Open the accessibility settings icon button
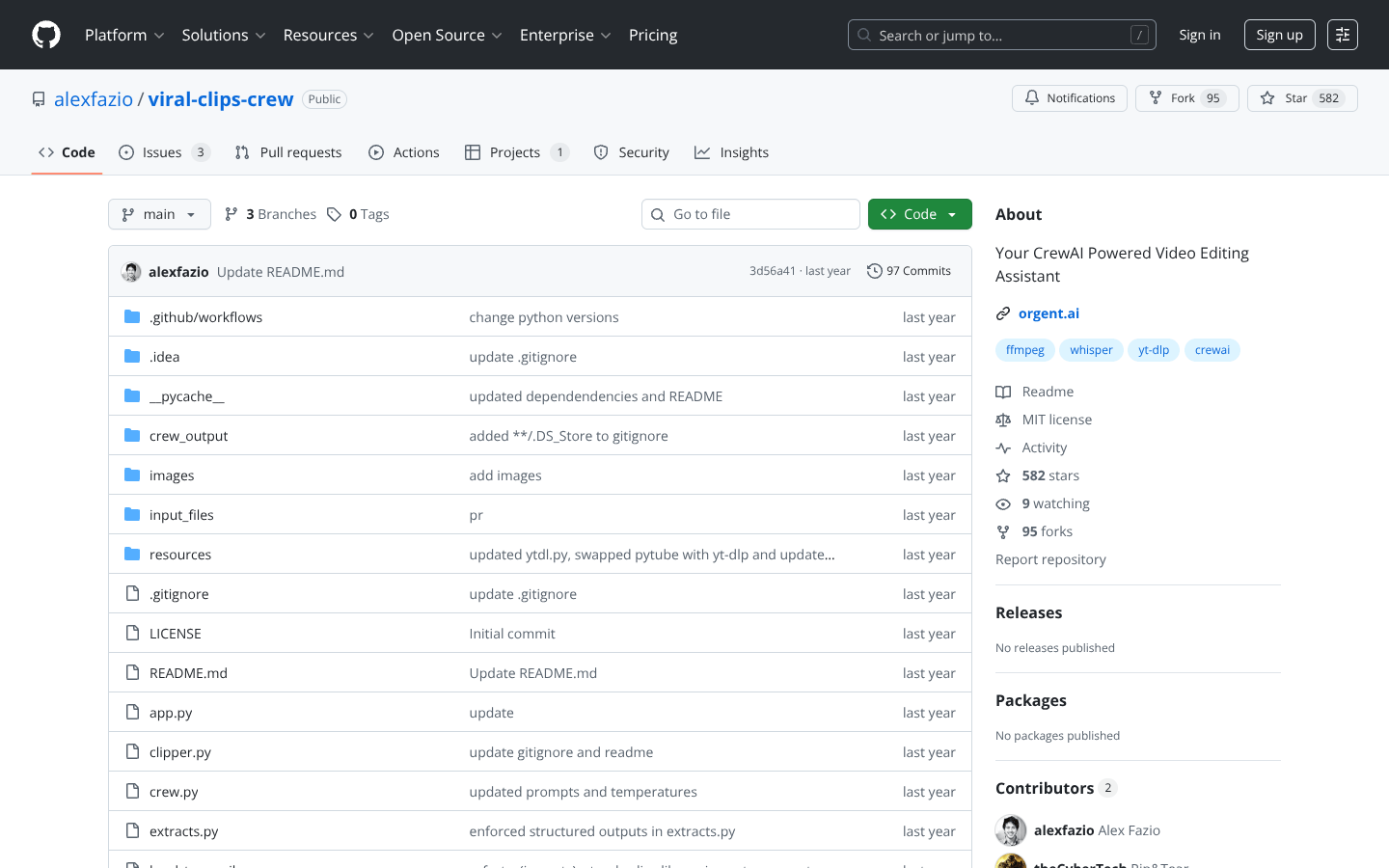This screenshot has width=1389, height=868. point(1342,35)
